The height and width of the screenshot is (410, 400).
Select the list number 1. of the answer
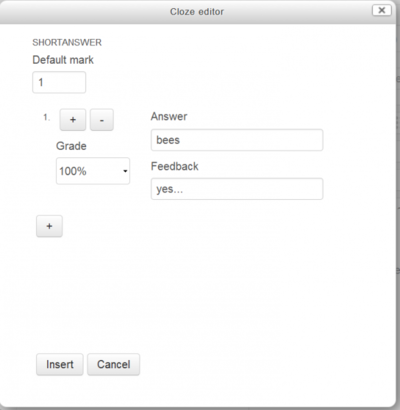tap(47, 117)
